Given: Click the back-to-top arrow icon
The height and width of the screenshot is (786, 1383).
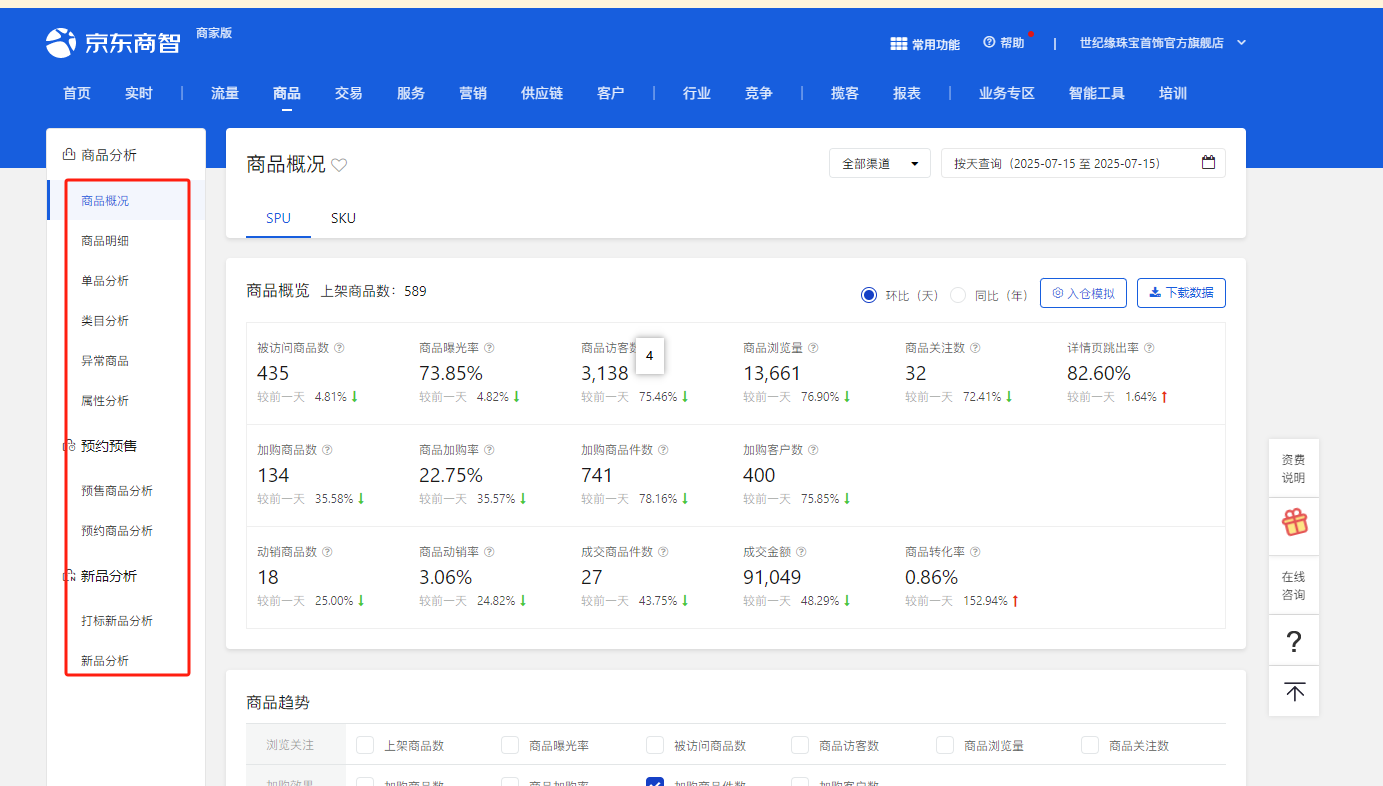Looking at the screenshot, I should pyautogui.click(x=1294, y=692).
